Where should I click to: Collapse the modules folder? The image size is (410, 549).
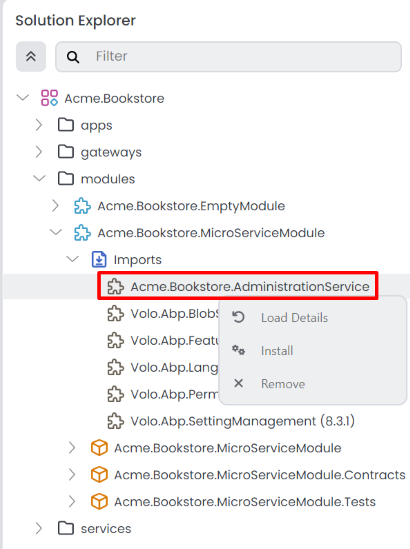(39, 179)
